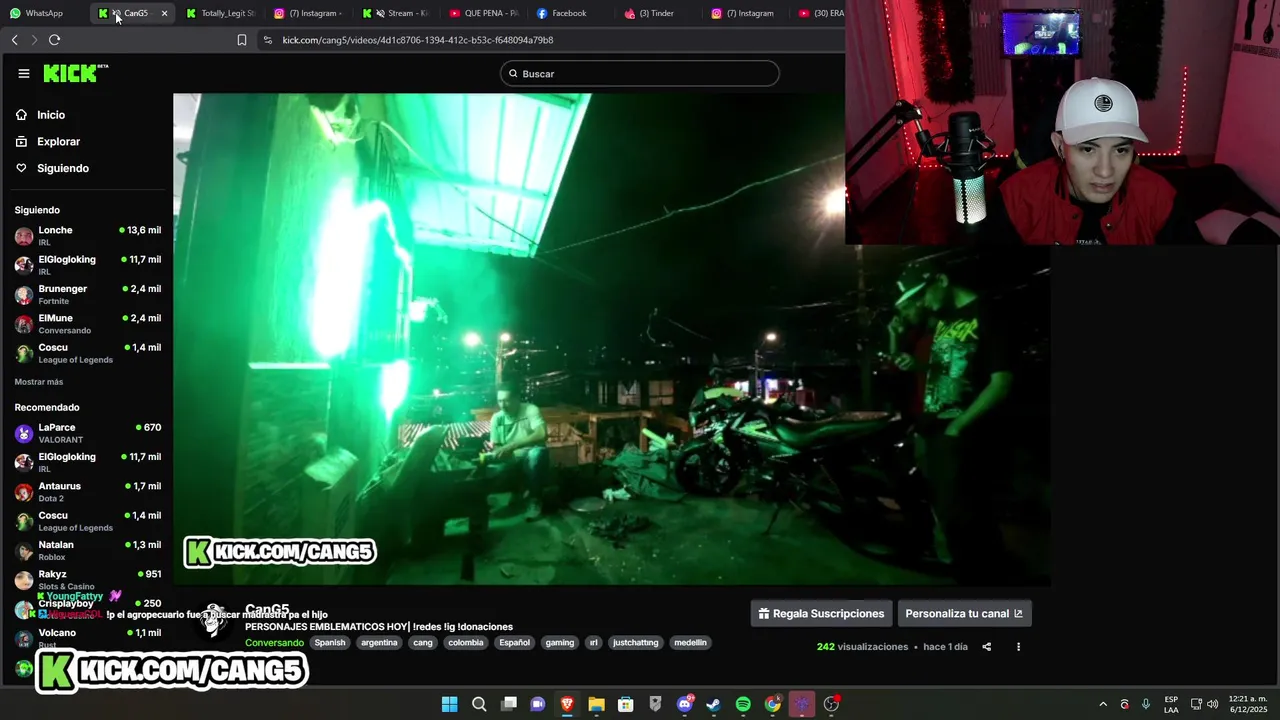Click the video player area

coord(611,340)
